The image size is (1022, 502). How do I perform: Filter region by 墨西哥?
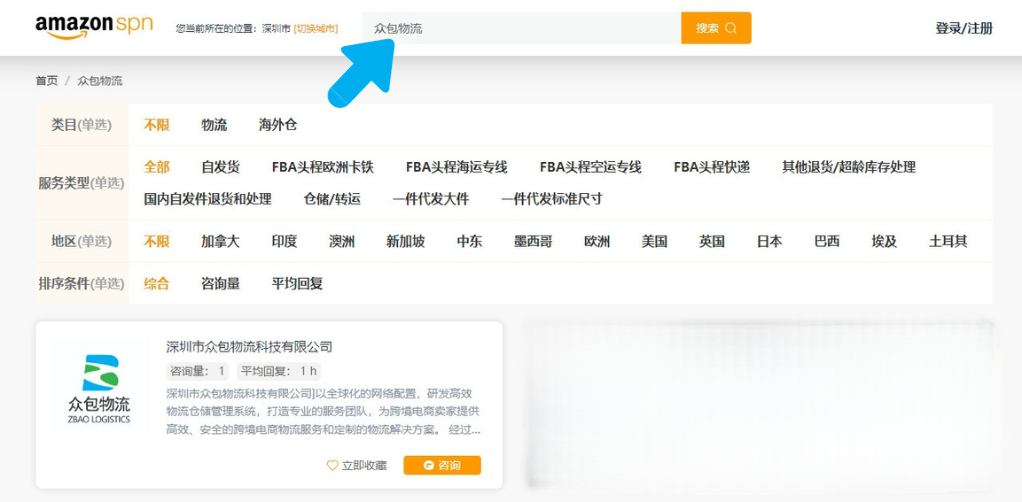coord(533,241)
